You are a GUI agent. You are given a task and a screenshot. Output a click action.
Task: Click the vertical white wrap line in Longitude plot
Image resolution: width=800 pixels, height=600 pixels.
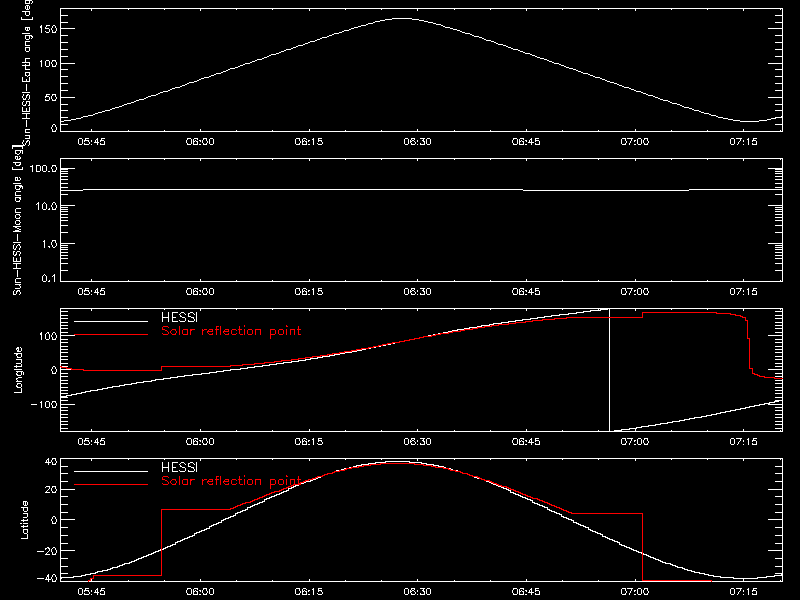coord(609,370)
